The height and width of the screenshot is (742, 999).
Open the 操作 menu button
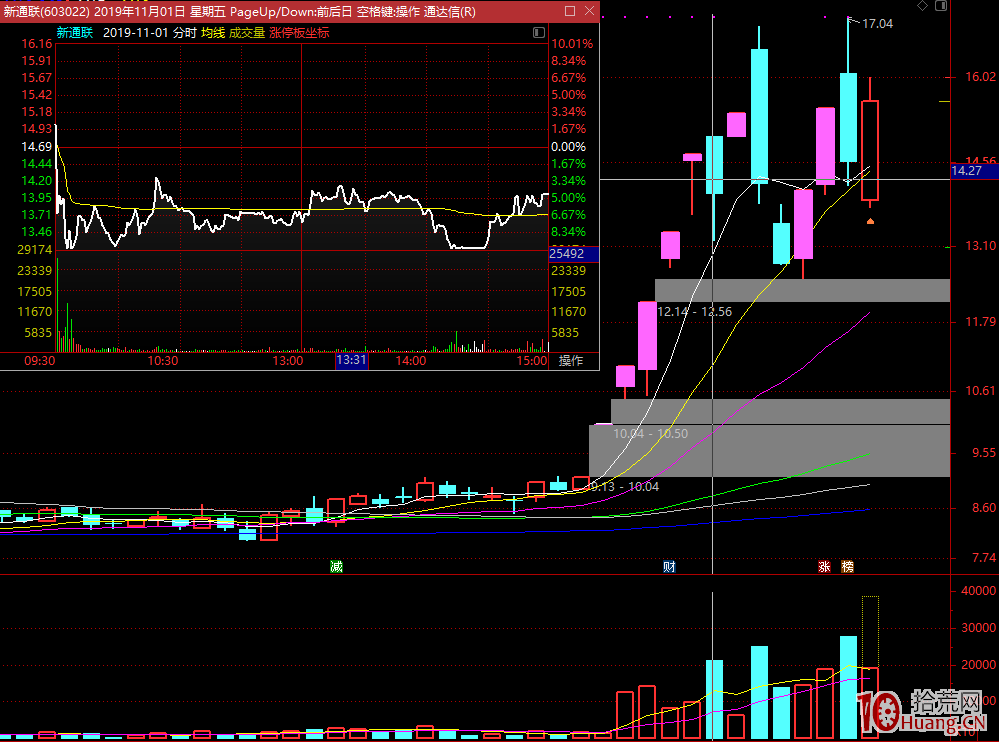coord(571,361)
